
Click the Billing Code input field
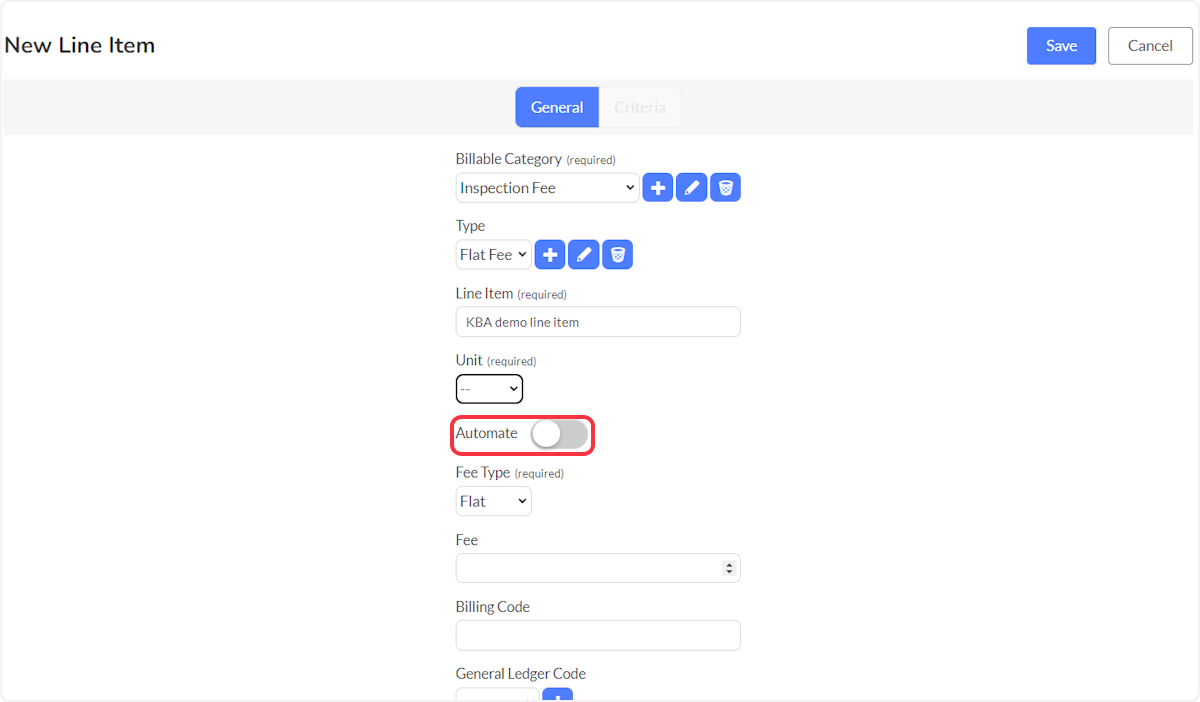click(x=598, y=635)
